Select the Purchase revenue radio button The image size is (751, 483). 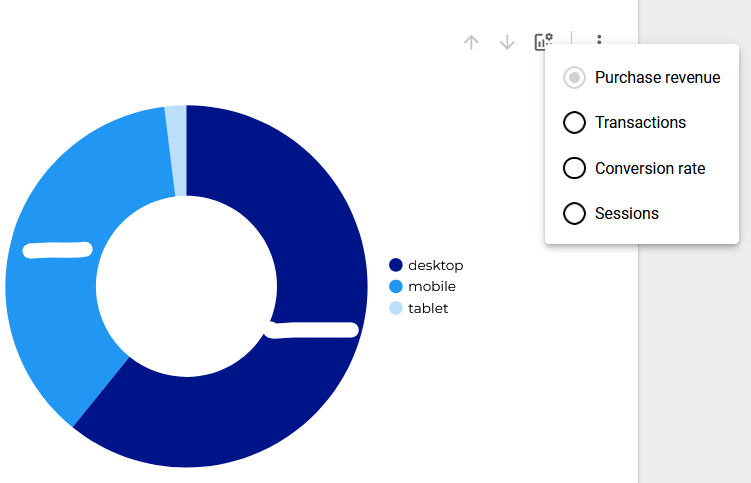574,78
